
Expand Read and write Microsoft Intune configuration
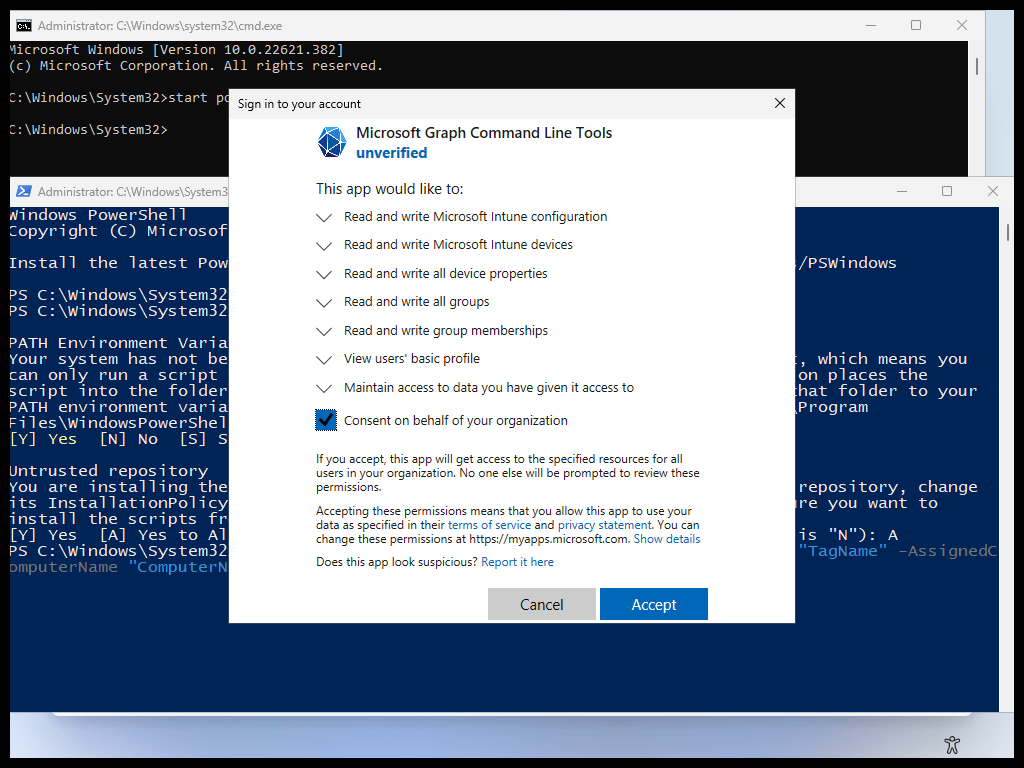click(323, 217)
